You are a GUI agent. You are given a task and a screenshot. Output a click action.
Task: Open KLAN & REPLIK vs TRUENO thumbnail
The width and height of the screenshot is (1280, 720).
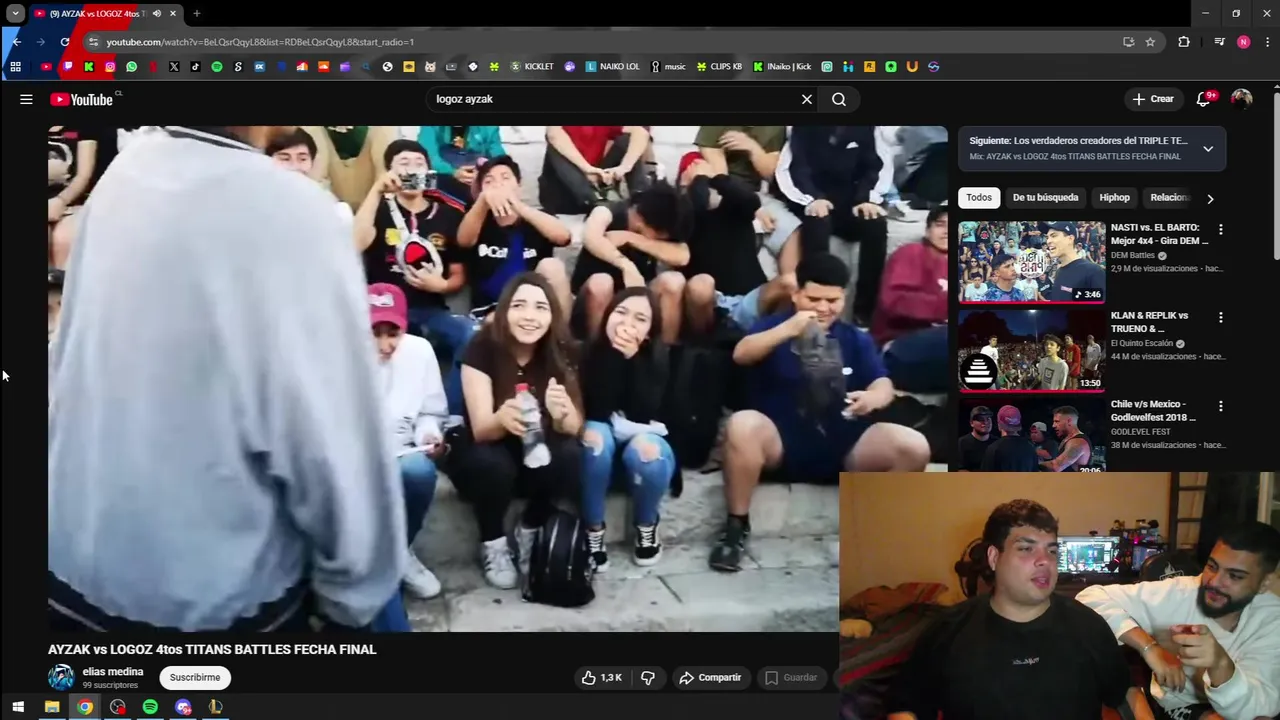(x=1032, y=350)
